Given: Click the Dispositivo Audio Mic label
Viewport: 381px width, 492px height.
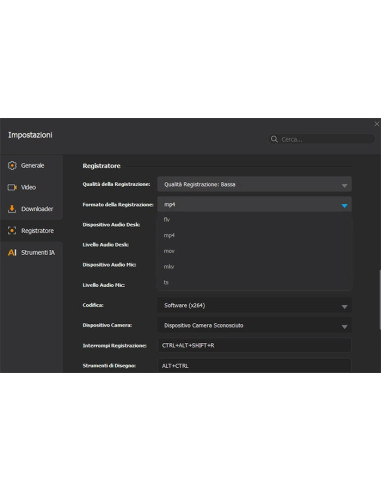Looking at the screenshot, I should click(109, 265).
